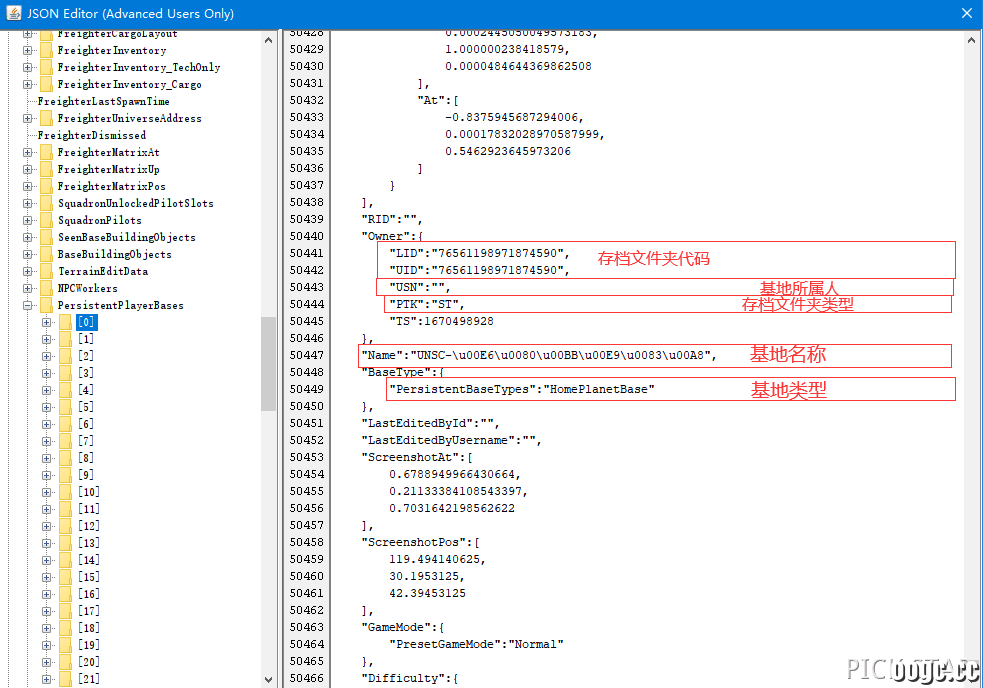Select tree item [0]
This screenshot has height=688, width=983.
[87, 322]
